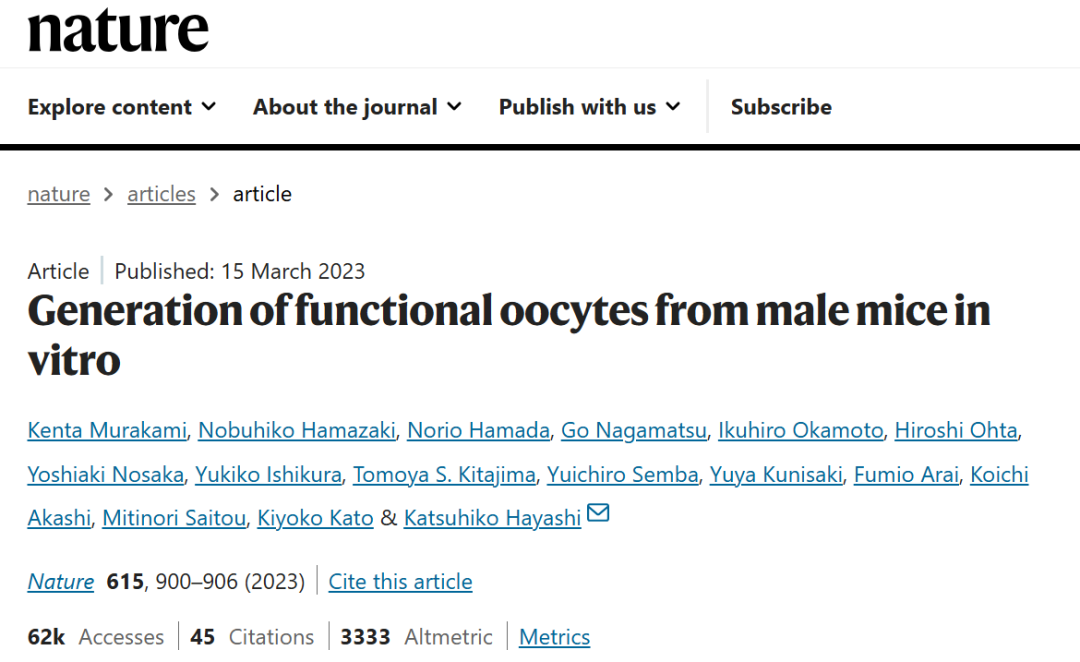Open Cite this article link
Image resolution: width=1080 pixels, height=662 pixels.
click(x=400, y=581)
